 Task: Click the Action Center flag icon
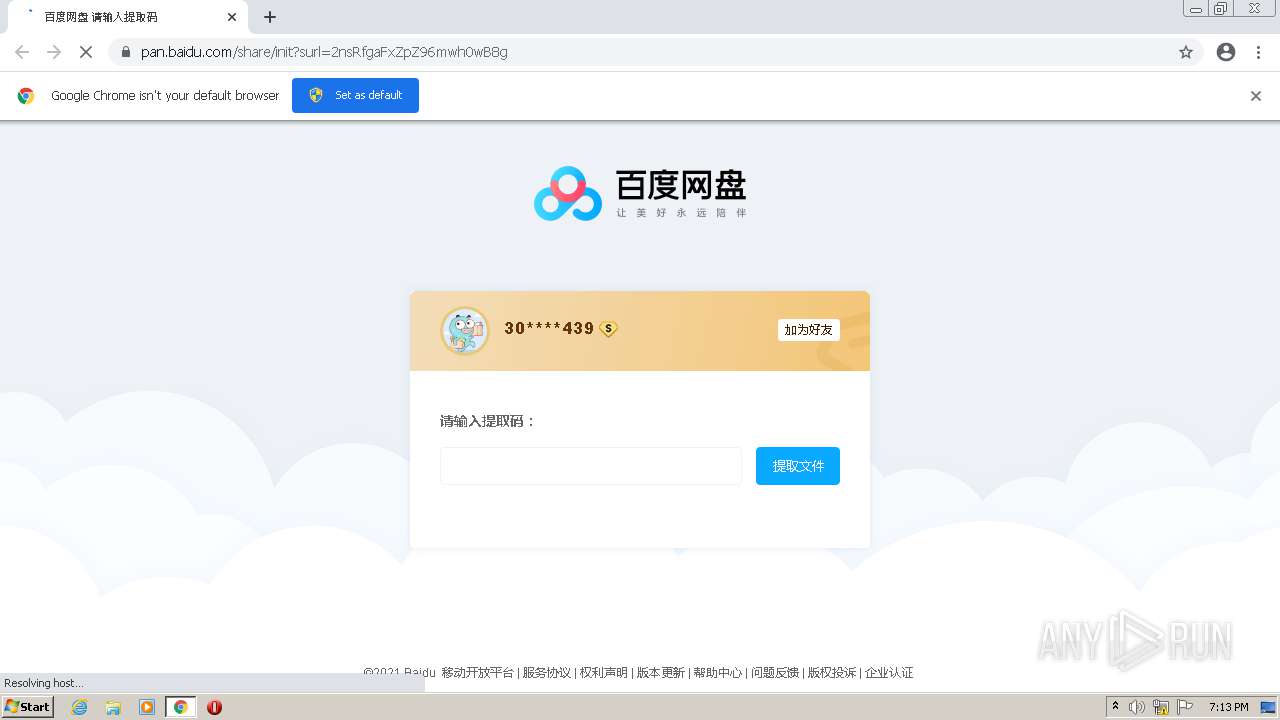tap(1185, 707)
